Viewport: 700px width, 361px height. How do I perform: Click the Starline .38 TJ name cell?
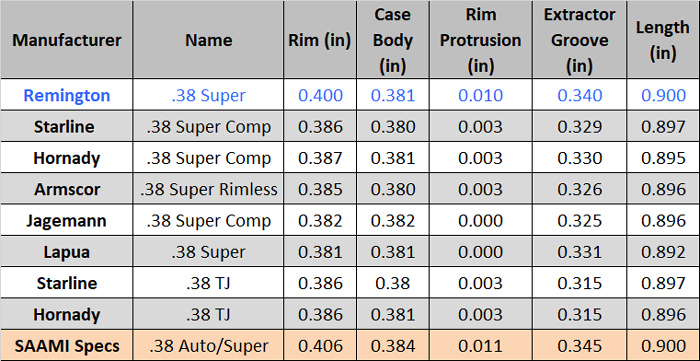pyautogui.click(x=208, y=283)
